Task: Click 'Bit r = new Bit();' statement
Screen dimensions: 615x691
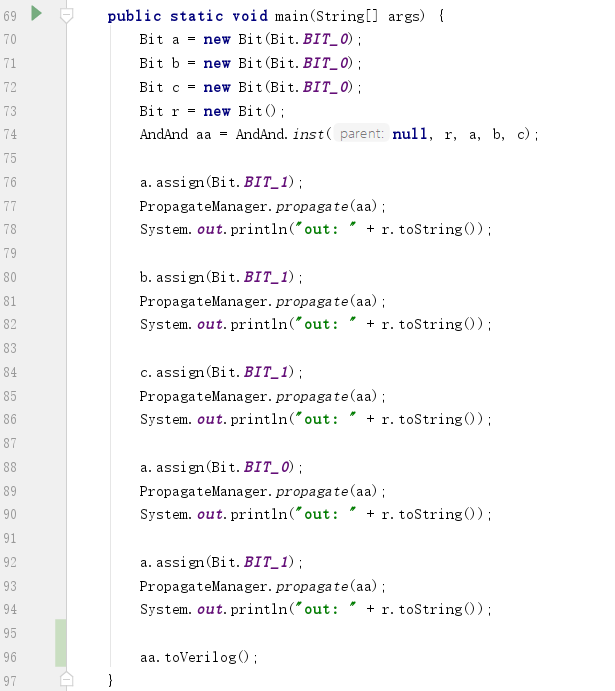Action: click(x=212, y=111)
